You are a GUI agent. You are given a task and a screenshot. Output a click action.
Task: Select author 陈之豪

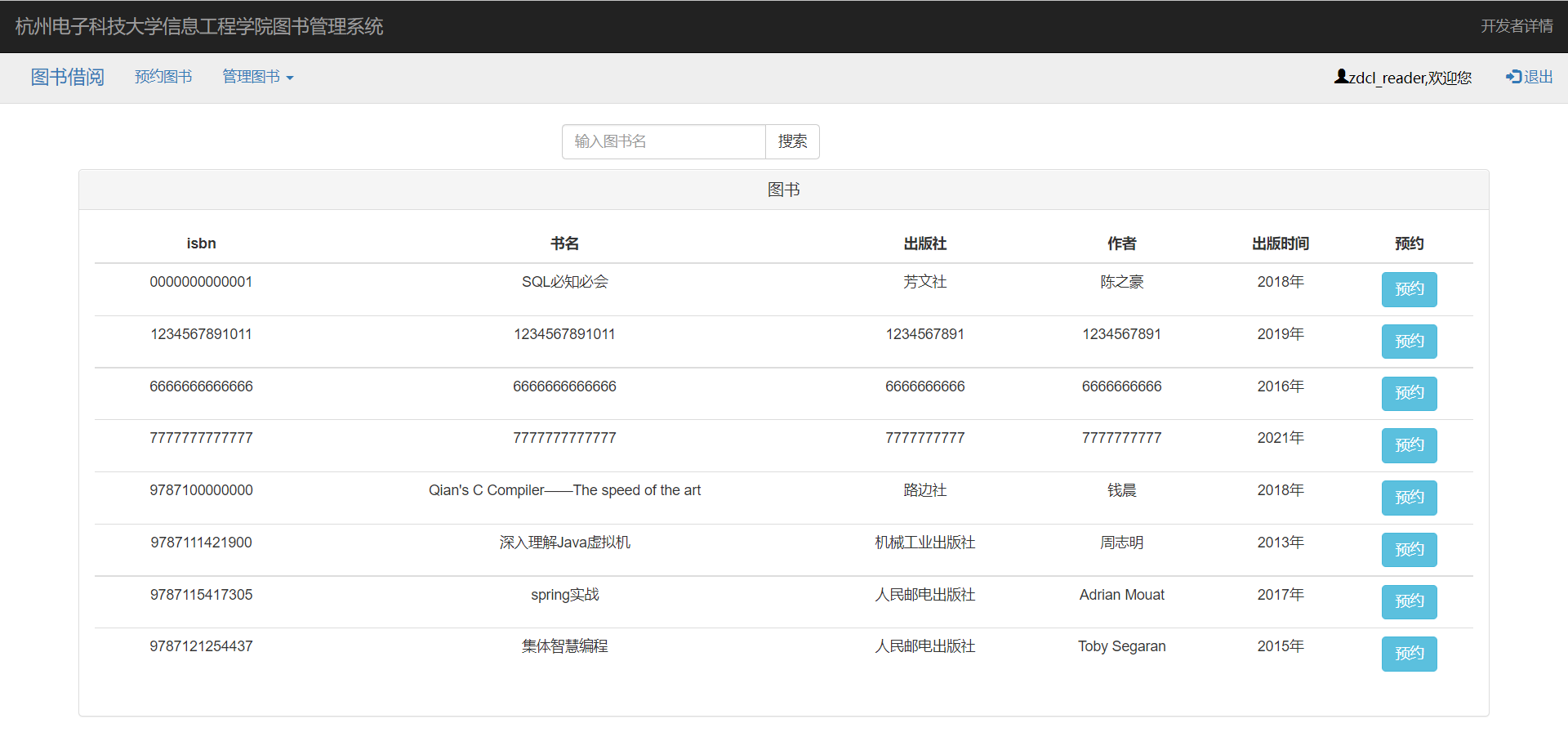pos(1121,282)
